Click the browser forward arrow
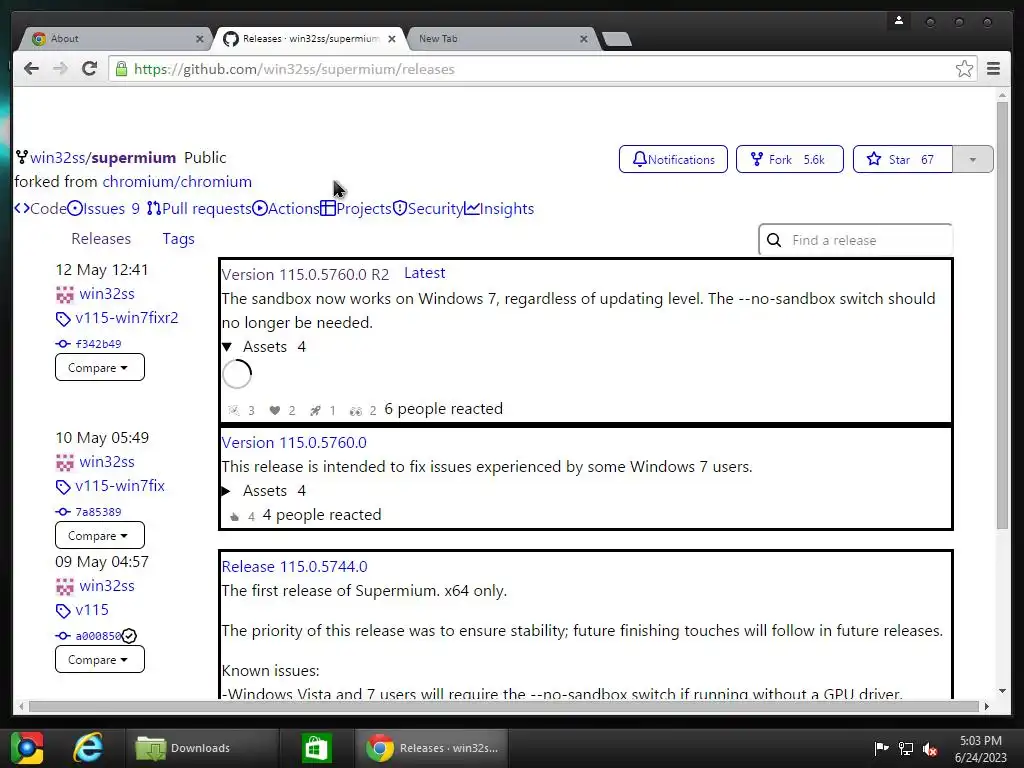The height and width of the screenshot is (768, 1024). point(60,69)
